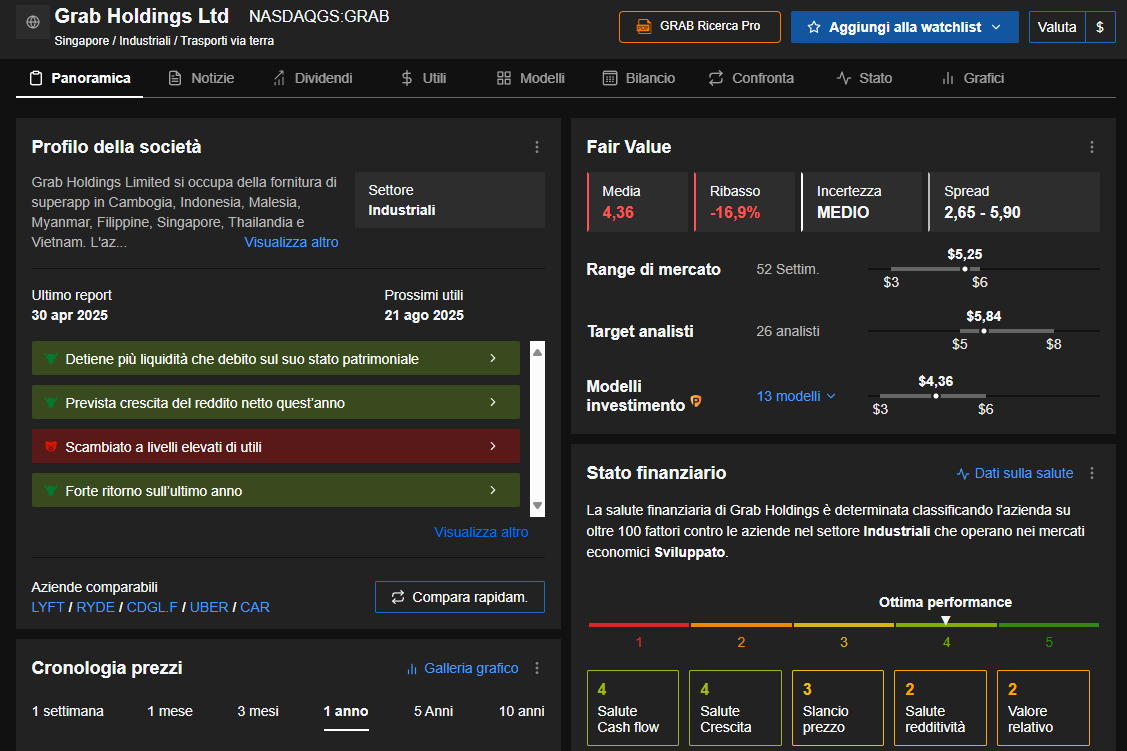Open the RYDE comparable company link

click(96, 607)
